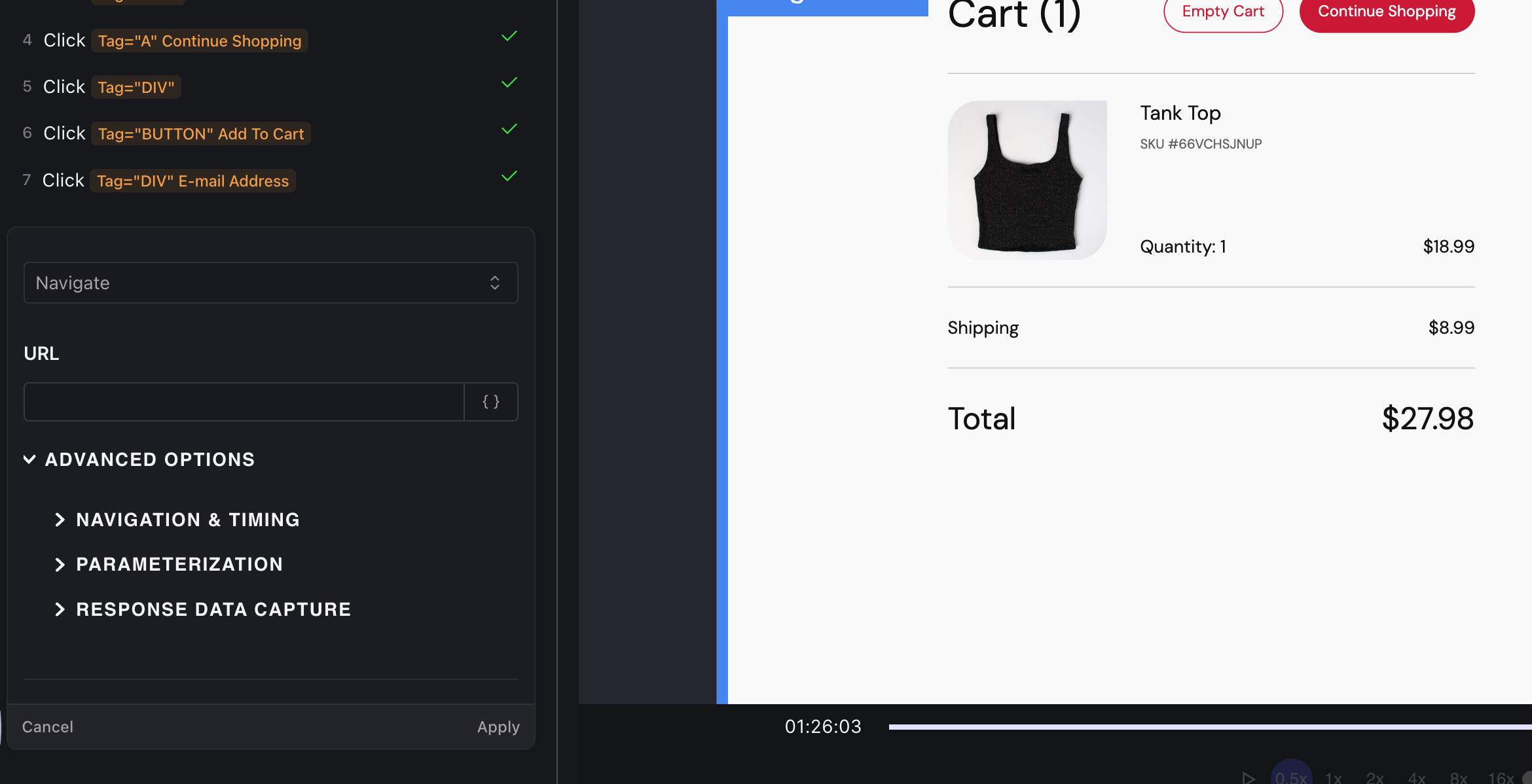
Task: Click the curly braces variable icon
Action: (x=490, y=402)
